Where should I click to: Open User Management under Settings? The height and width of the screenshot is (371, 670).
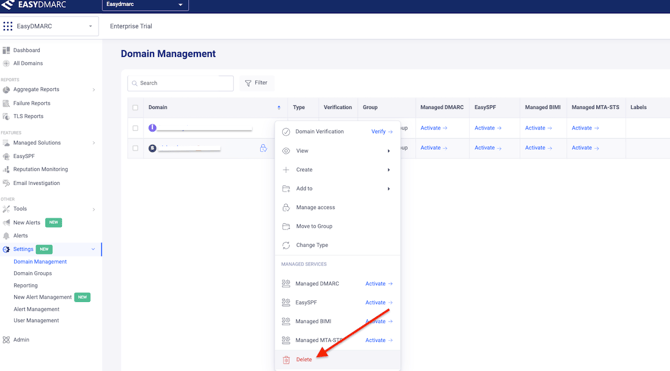[36, 321]
